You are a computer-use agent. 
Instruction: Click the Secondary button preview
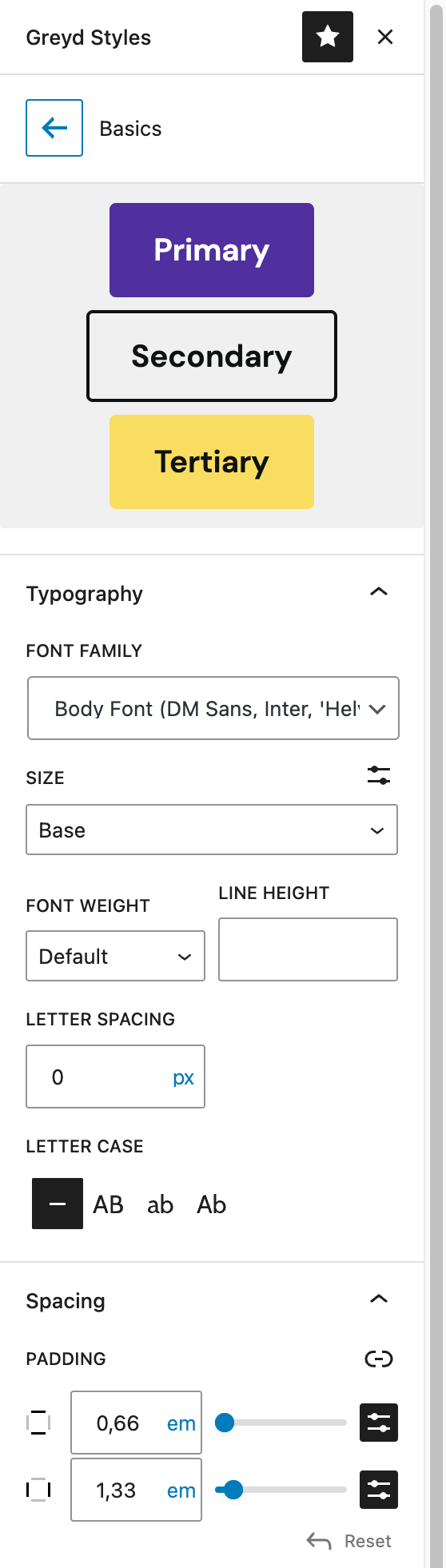212,356
